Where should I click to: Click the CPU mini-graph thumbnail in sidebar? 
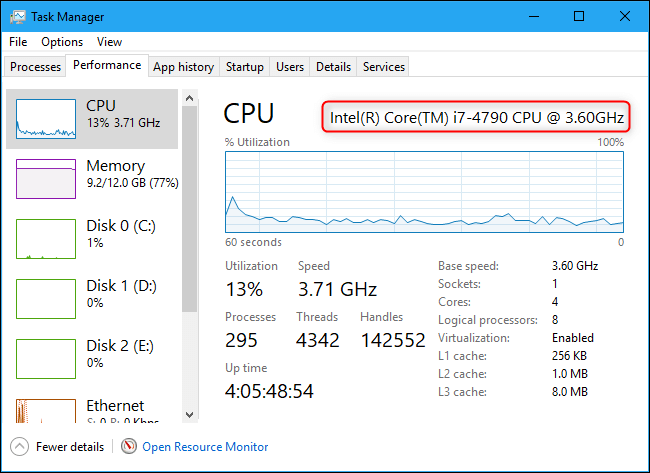click(46, 118)
